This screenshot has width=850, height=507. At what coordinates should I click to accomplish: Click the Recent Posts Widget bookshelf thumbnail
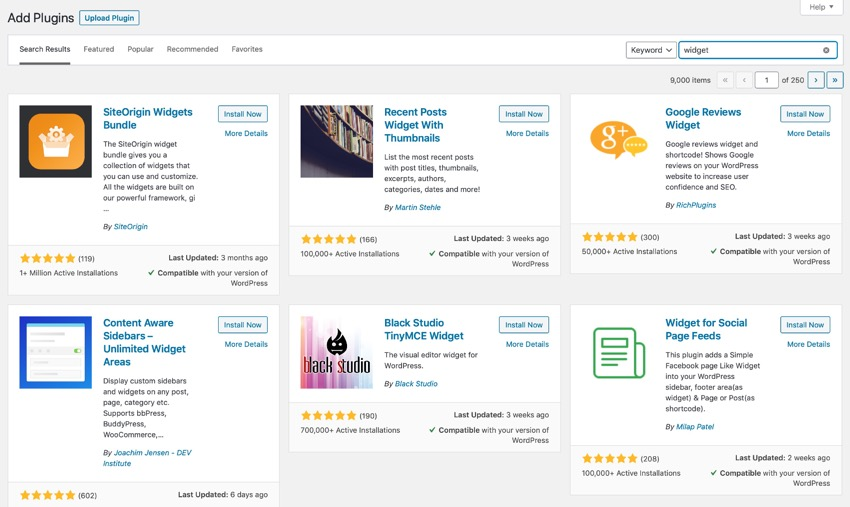336,141
